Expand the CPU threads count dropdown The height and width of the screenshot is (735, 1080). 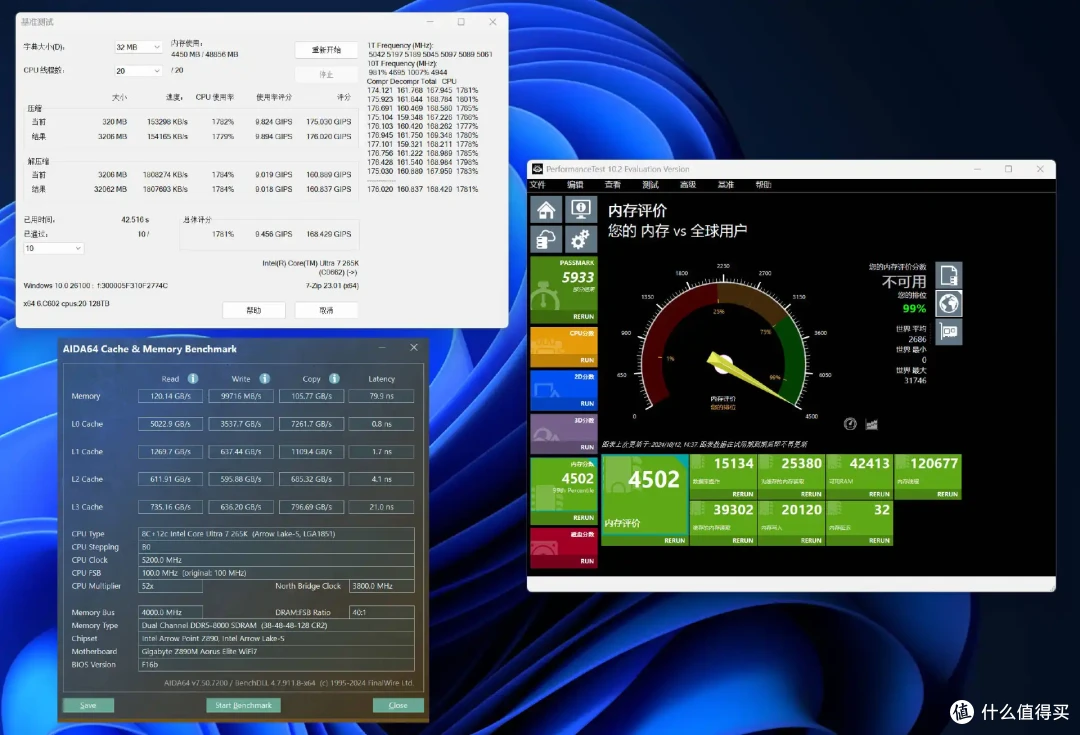point(138,71)
